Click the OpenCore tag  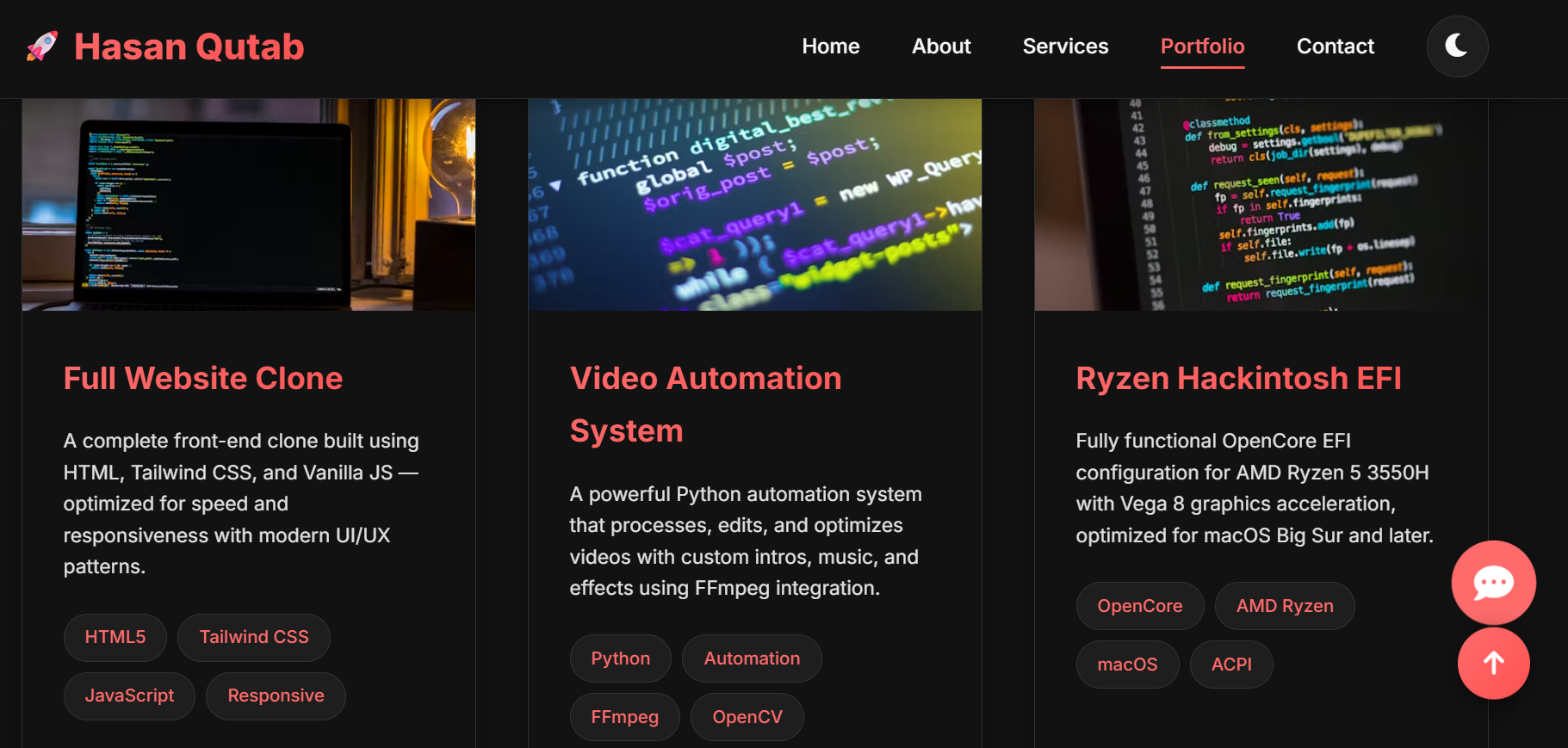(x=1139, y=606)
